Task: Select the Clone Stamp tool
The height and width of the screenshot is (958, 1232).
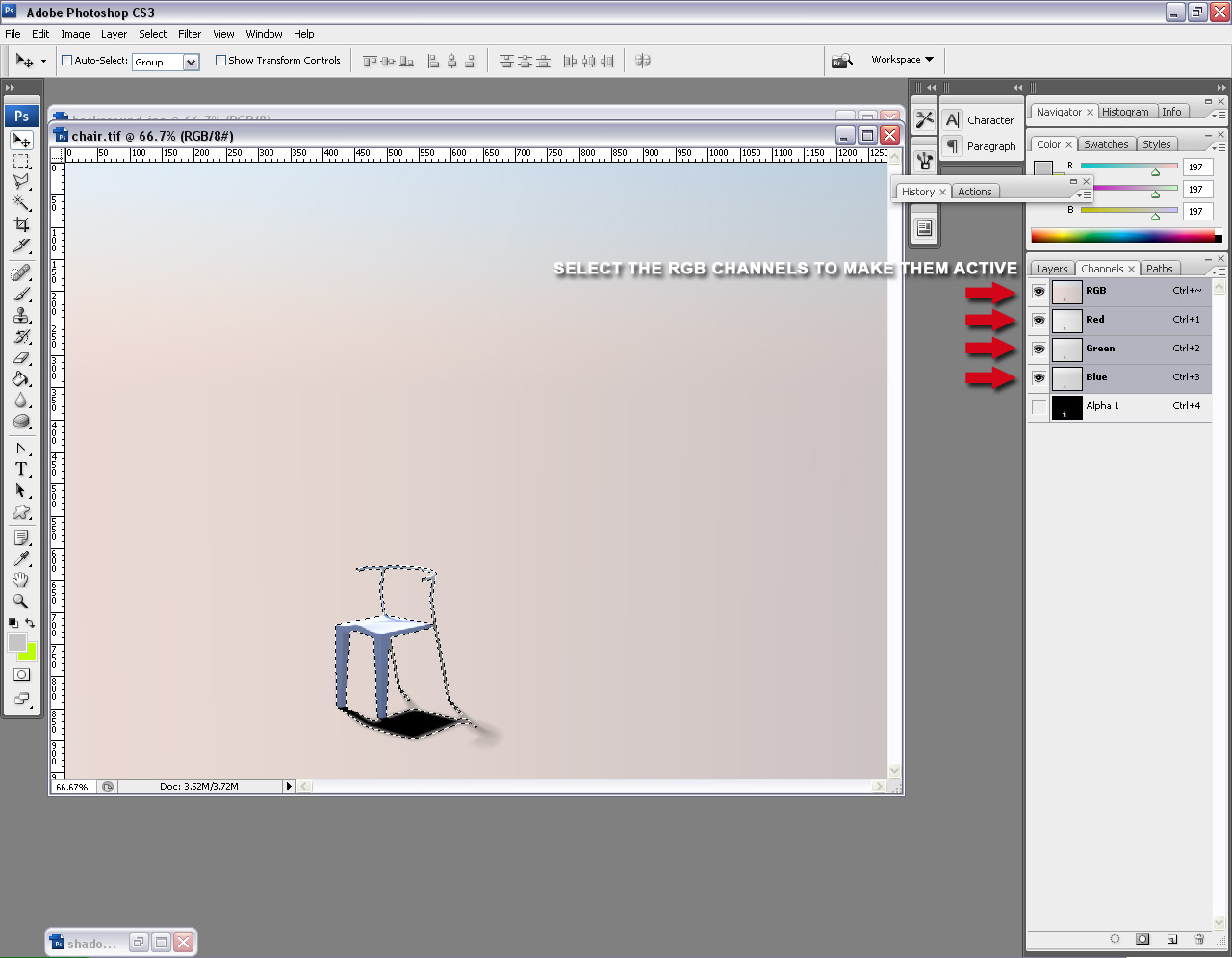Action: click(x=21, y=314)
